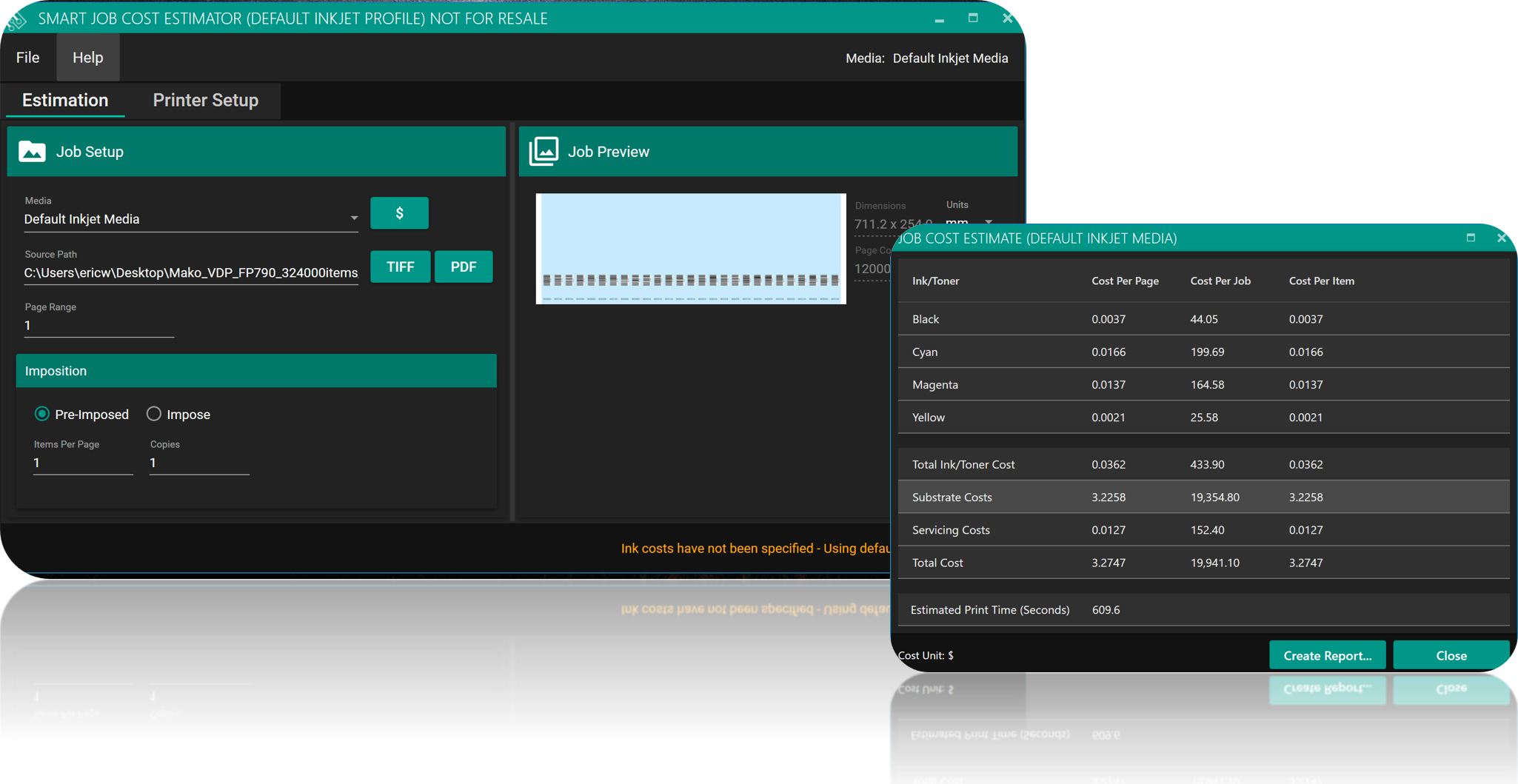Image resolution: width=1518 pixels, height=784 pixels.
Task: Select the Estimation tab
Action: 65,100
